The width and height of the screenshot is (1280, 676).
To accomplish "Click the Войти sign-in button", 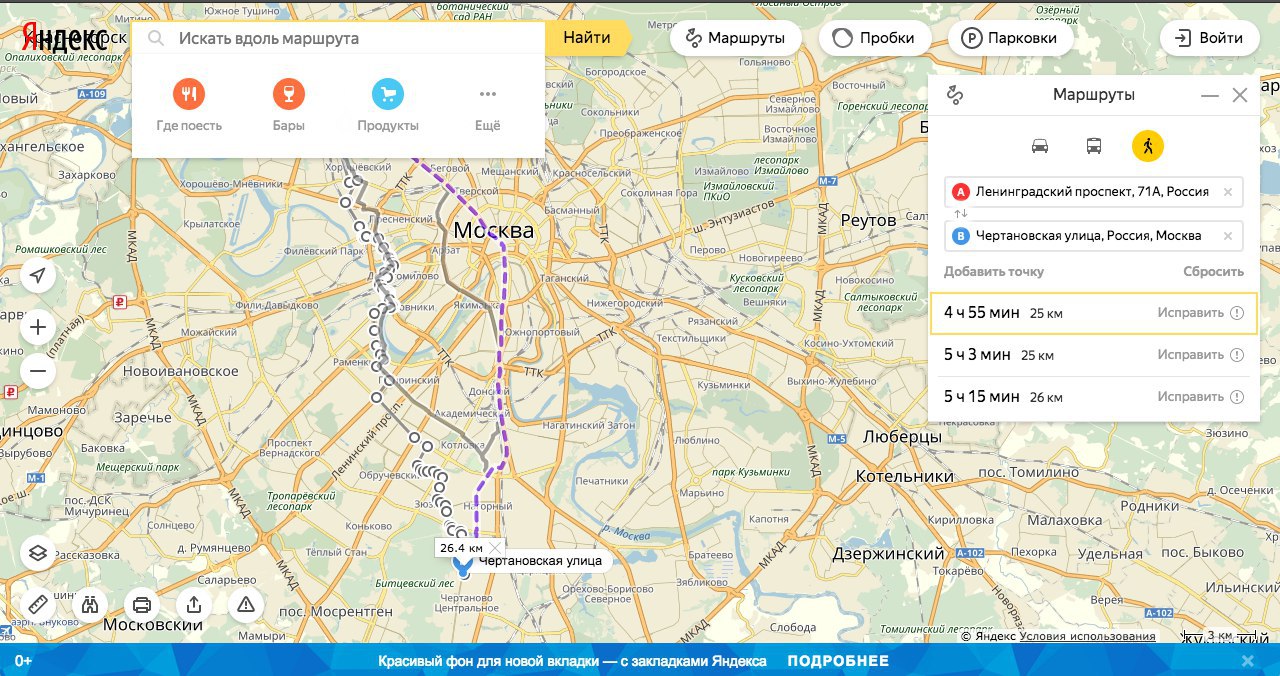I will pyautogui.click(x=1208, y=38).
